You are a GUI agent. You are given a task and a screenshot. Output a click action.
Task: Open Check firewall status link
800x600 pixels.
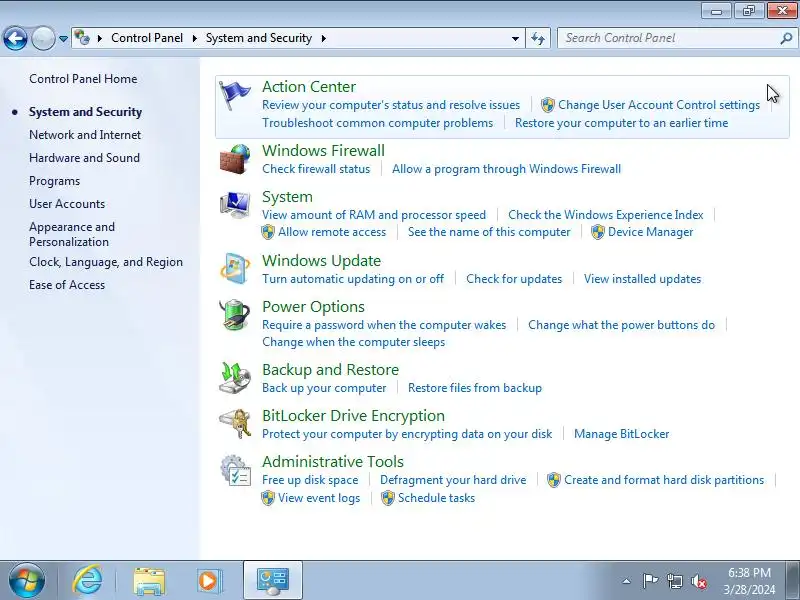[x=316, y=169]
